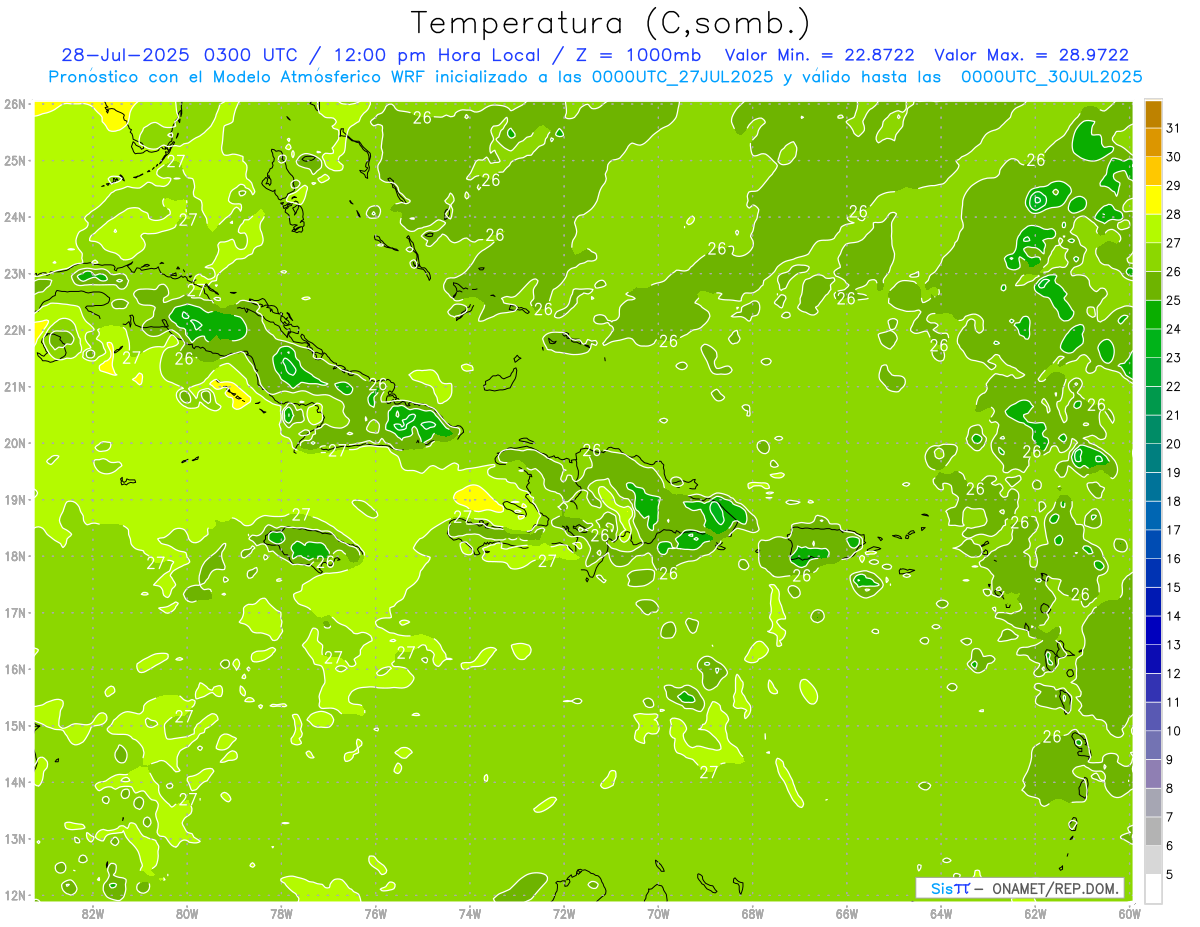Click the light green swatch between 27 and 28
Screen dimensions: 1200x927
(1154, 228)
